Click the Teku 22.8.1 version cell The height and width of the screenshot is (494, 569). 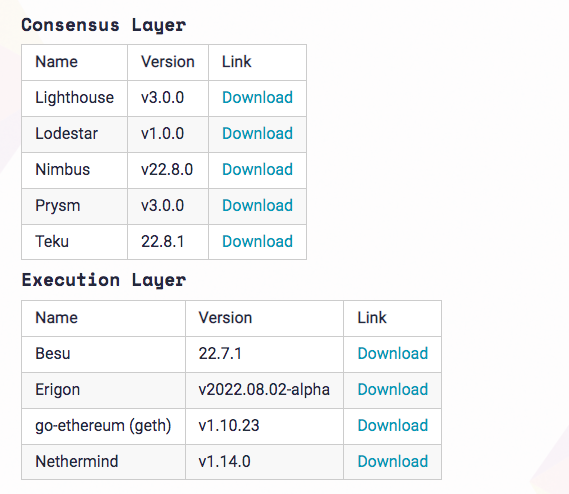point(168,242)
